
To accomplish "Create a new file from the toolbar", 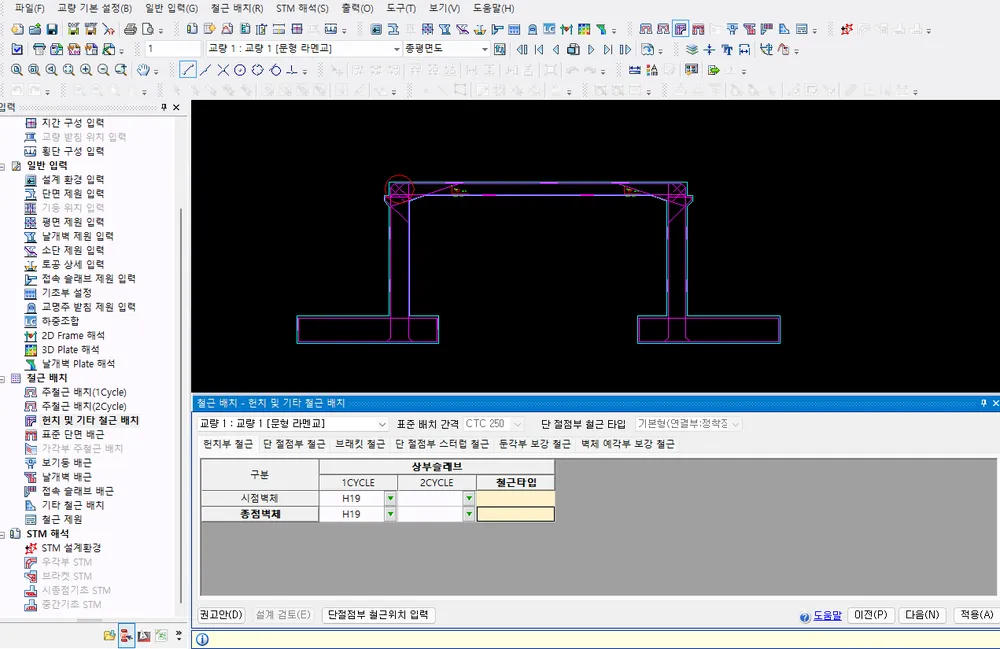I will pyautogui.click(x=17, y=29).
